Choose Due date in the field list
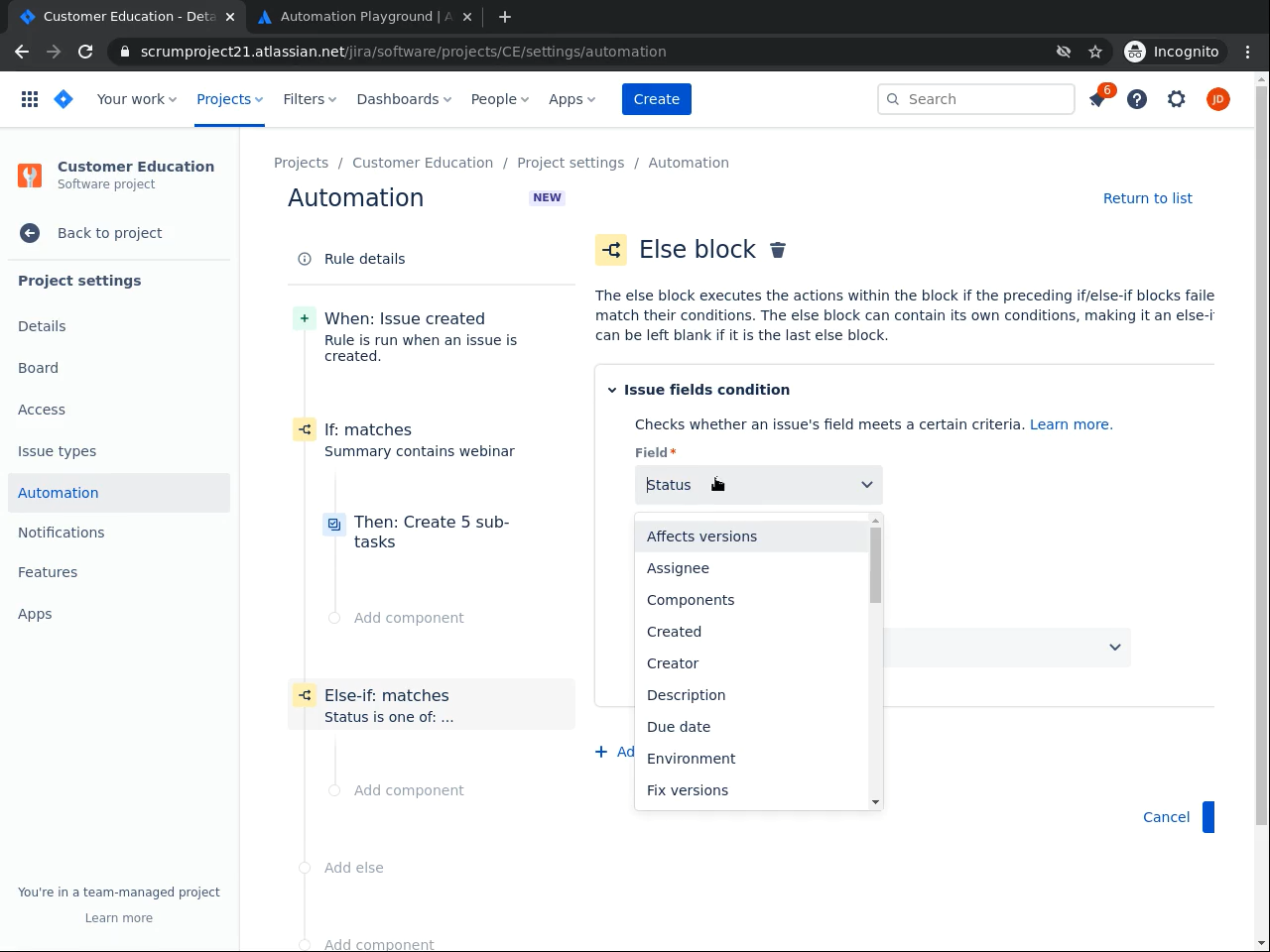 pyautogui.click(x=679, y=727)
